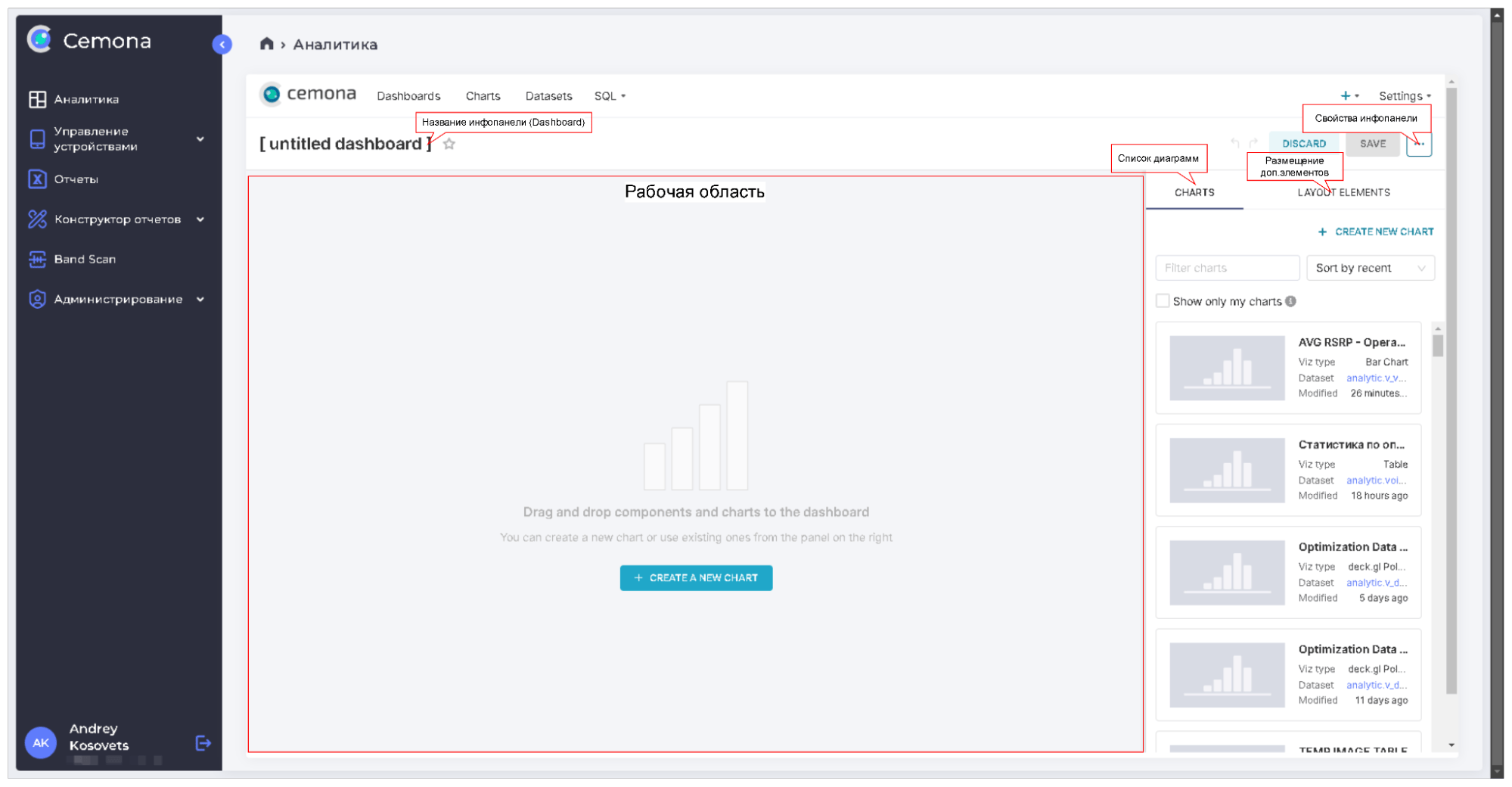
Task: Open the Dashboards menu item
Action: (x=408, y=95)
